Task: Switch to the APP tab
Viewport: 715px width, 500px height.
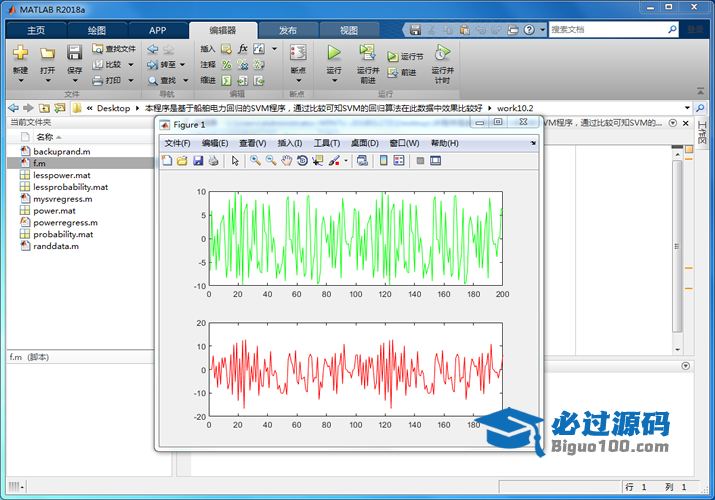Action: point(158,31)
